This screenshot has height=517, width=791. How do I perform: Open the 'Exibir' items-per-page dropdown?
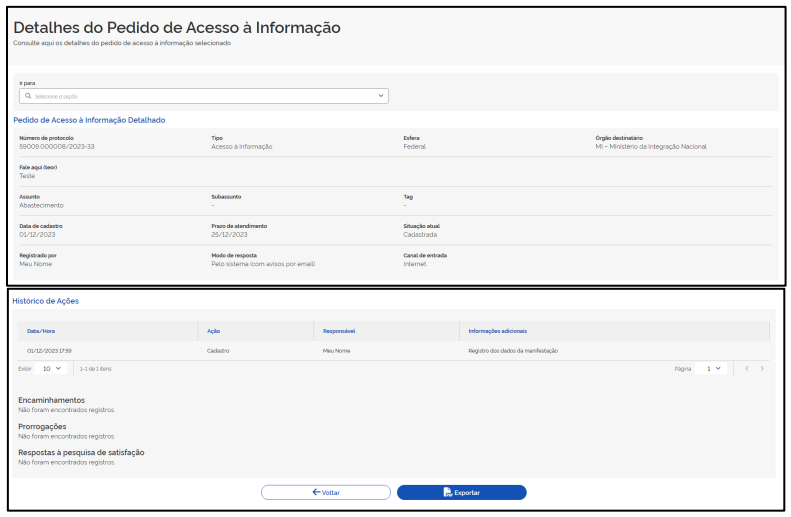pos(52,369)
